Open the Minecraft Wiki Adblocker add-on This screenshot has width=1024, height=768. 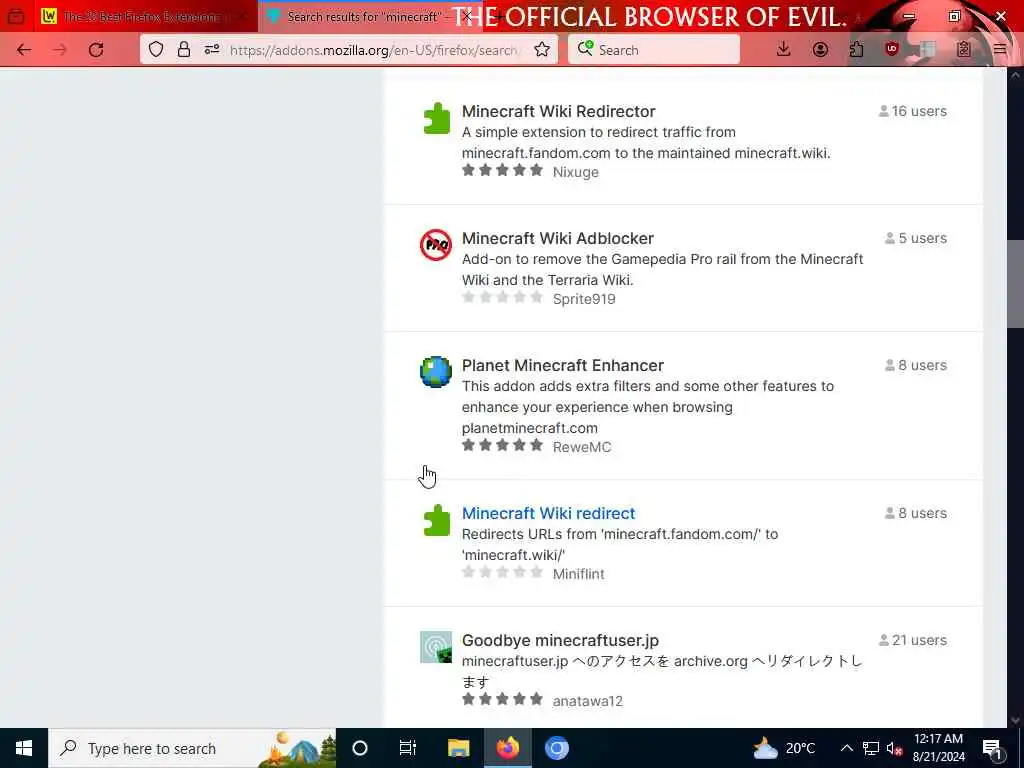558,238
